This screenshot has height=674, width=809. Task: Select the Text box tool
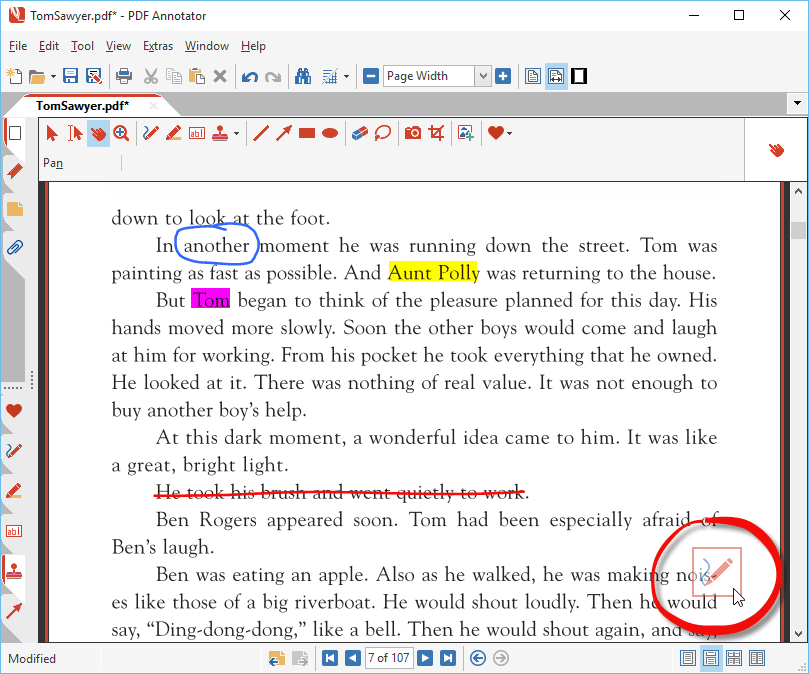[x=197, y=134]
